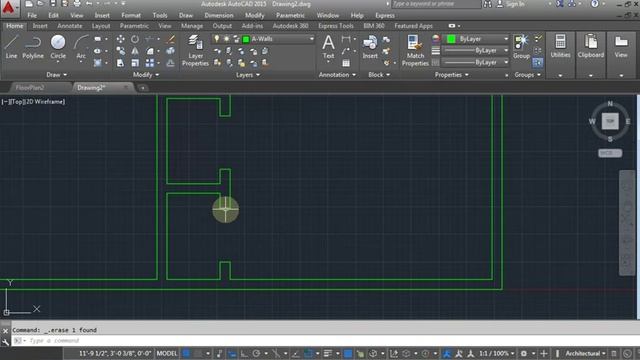Toggle group selection on/off icon

point(538,62)
